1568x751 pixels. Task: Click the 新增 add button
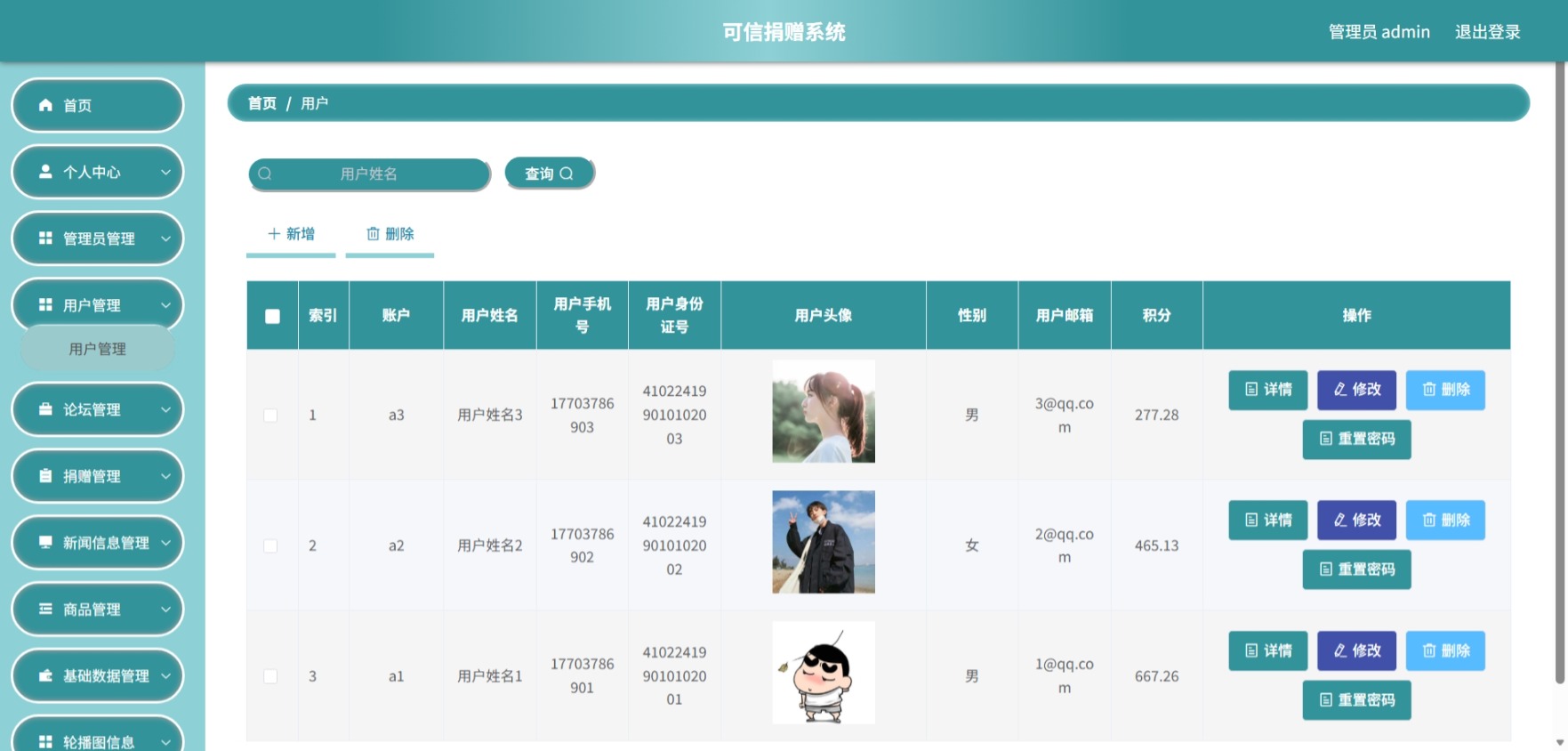pyautogui.click(x=291, y=234)
